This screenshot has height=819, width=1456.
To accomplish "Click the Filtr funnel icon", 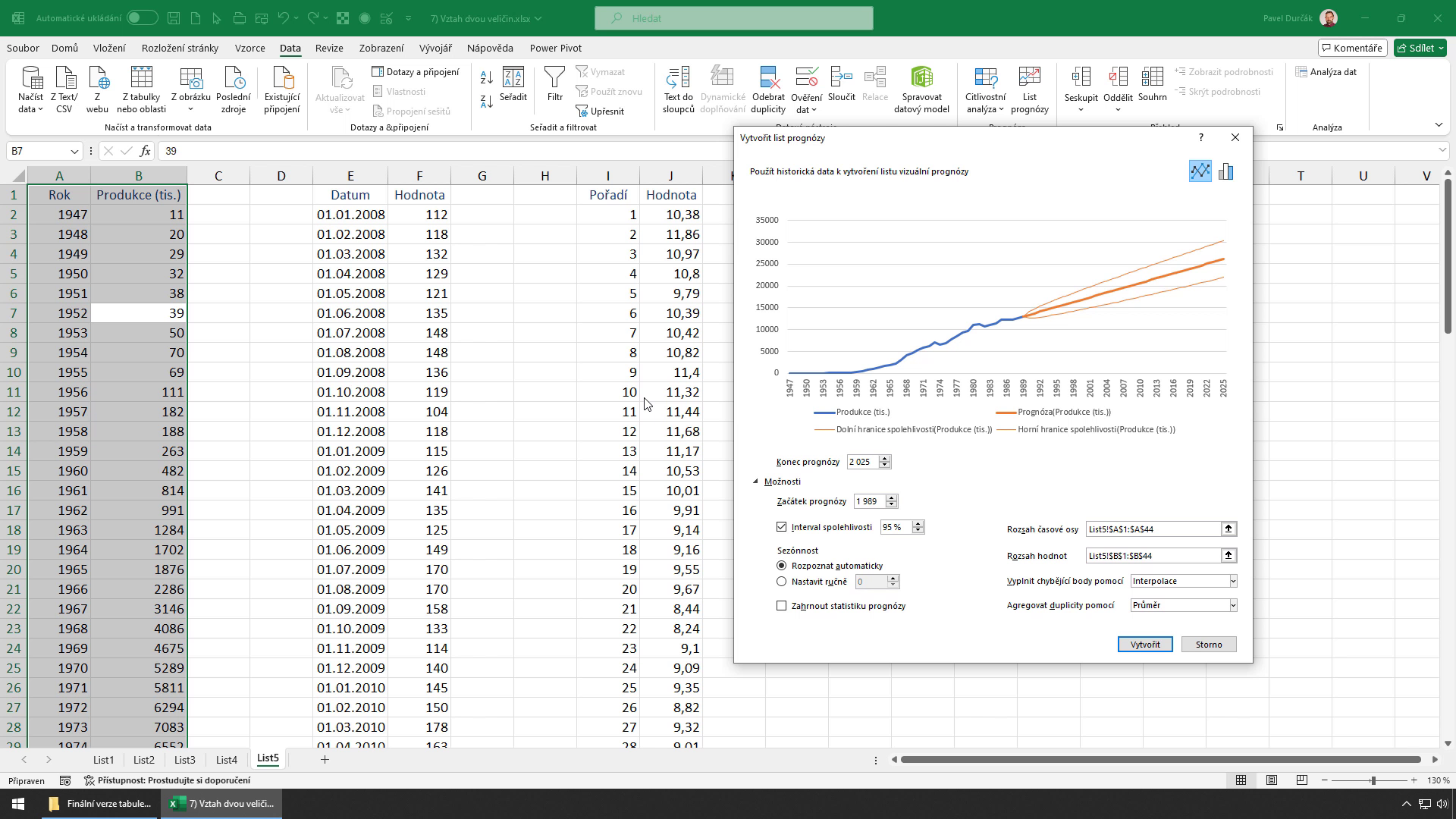I will click(x=554, y=77).
